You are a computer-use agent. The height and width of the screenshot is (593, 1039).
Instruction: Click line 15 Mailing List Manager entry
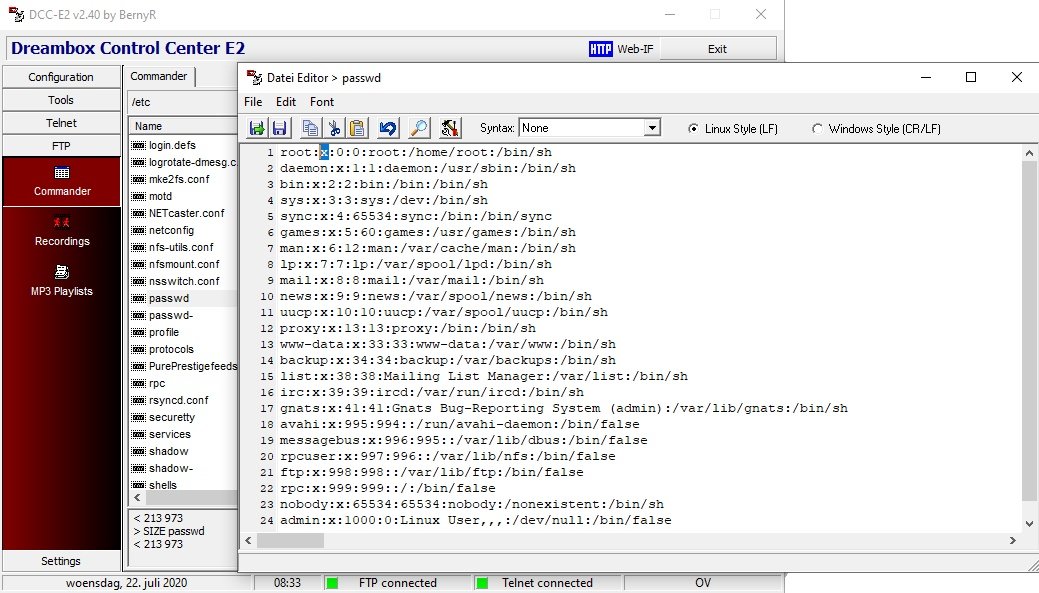tap(483, 376)
